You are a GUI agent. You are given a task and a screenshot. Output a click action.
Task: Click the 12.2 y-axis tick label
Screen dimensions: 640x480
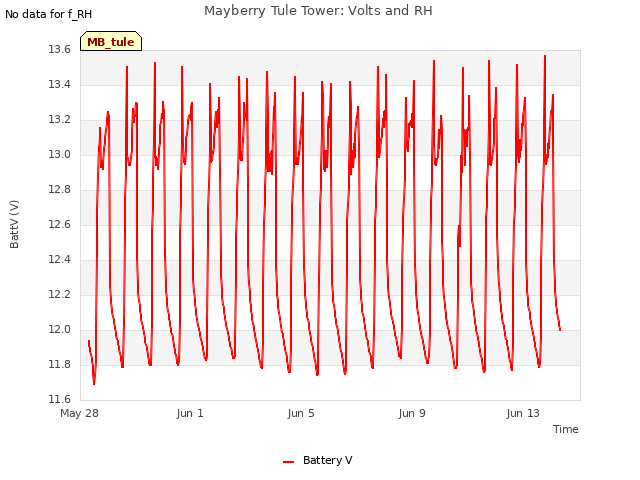[60, 294]
